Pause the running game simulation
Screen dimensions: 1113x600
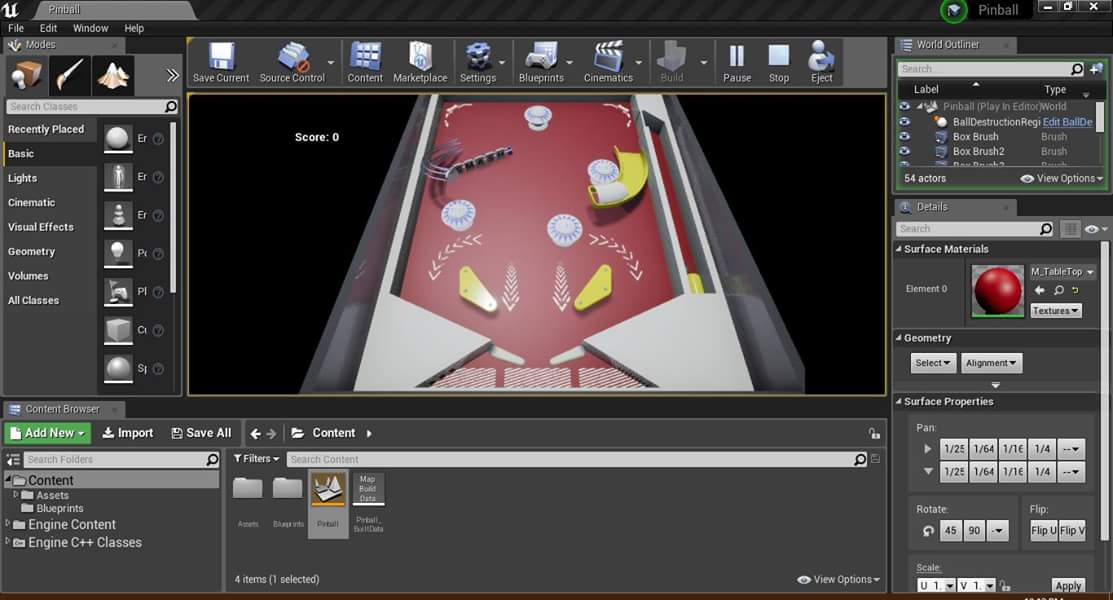[x=737, y=62]
